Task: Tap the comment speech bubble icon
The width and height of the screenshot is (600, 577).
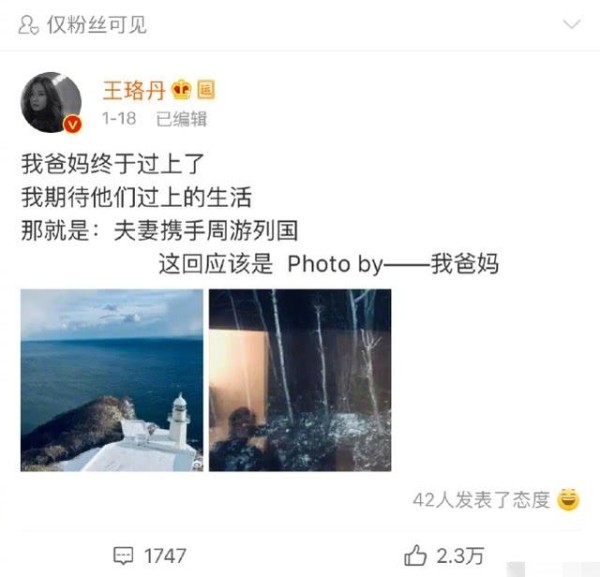Action: 123,556
